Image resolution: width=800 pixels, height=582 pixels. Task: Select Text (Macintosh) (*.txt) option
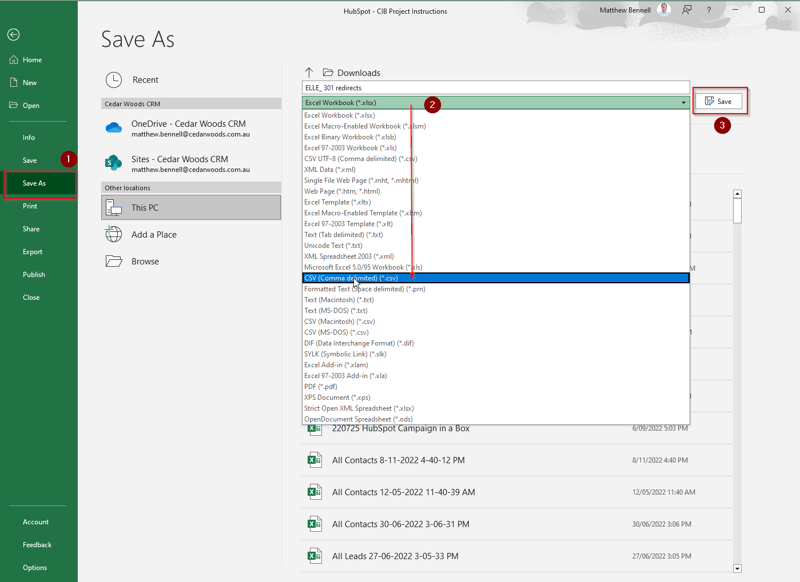tap(495, 300)
